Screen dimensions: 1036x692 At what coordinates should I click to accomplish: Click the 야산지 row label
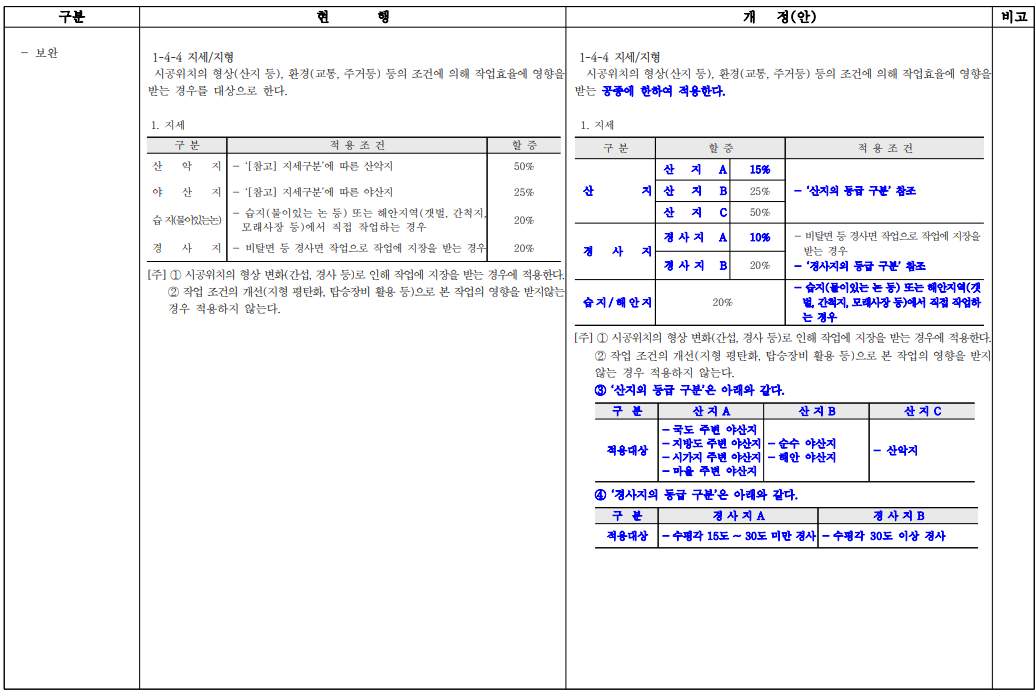click(185, 190)
